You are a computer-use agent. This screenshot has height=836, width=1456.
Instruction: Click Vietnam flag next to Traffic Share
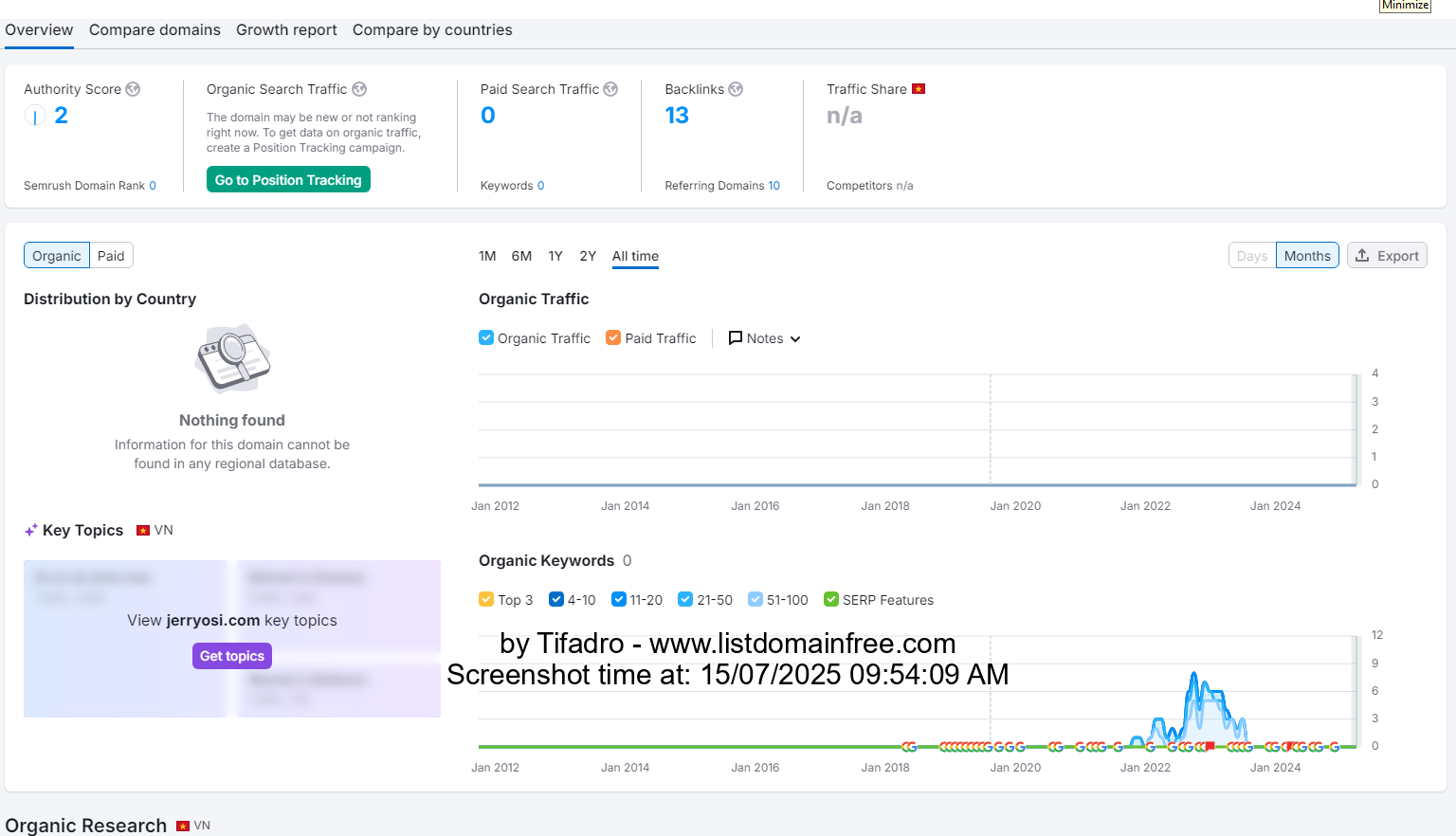[918, 89]
